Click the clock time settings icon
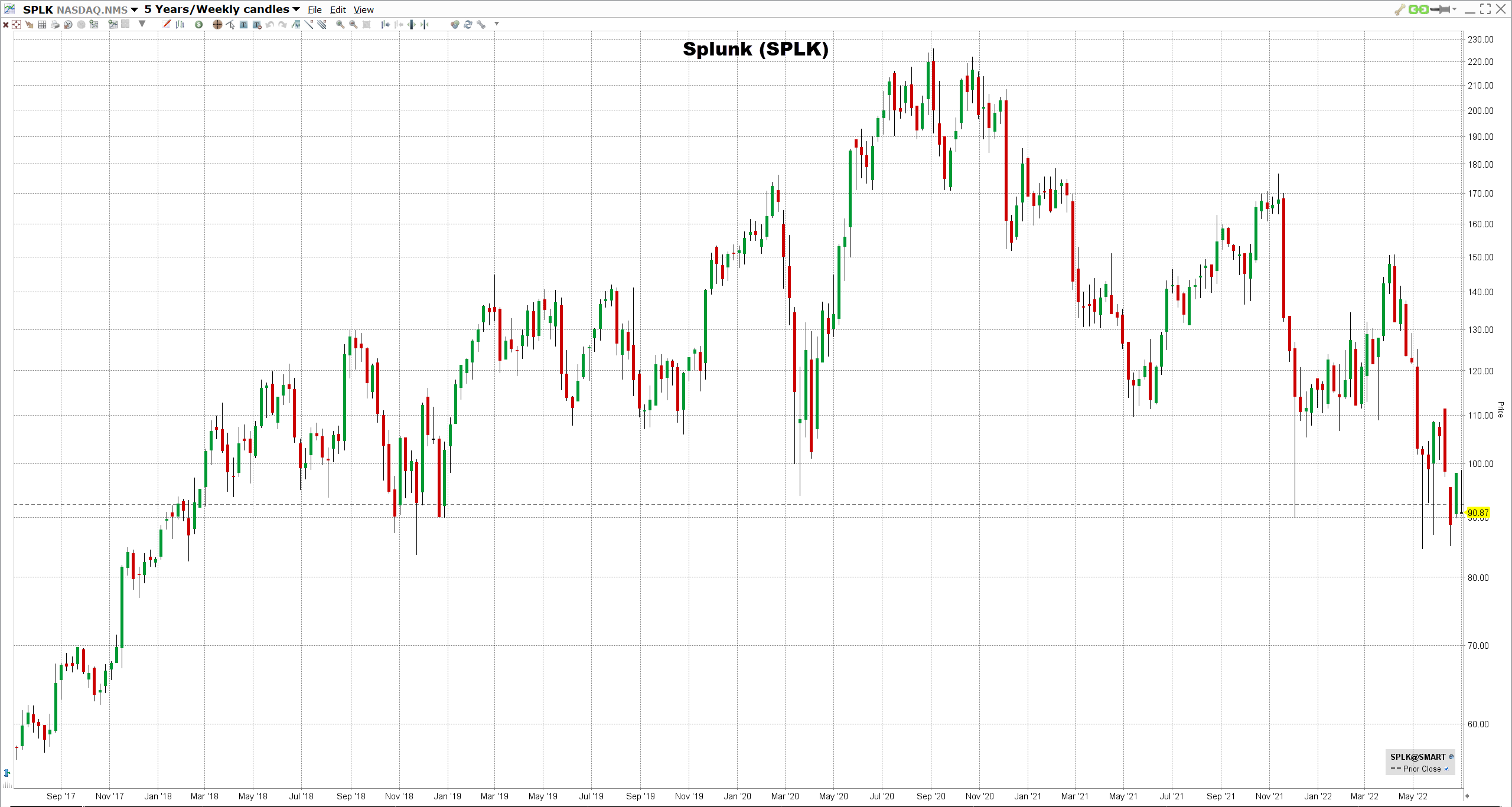Image resolution: width=1512 pixels, height=807 pixels. pos(68,24)
